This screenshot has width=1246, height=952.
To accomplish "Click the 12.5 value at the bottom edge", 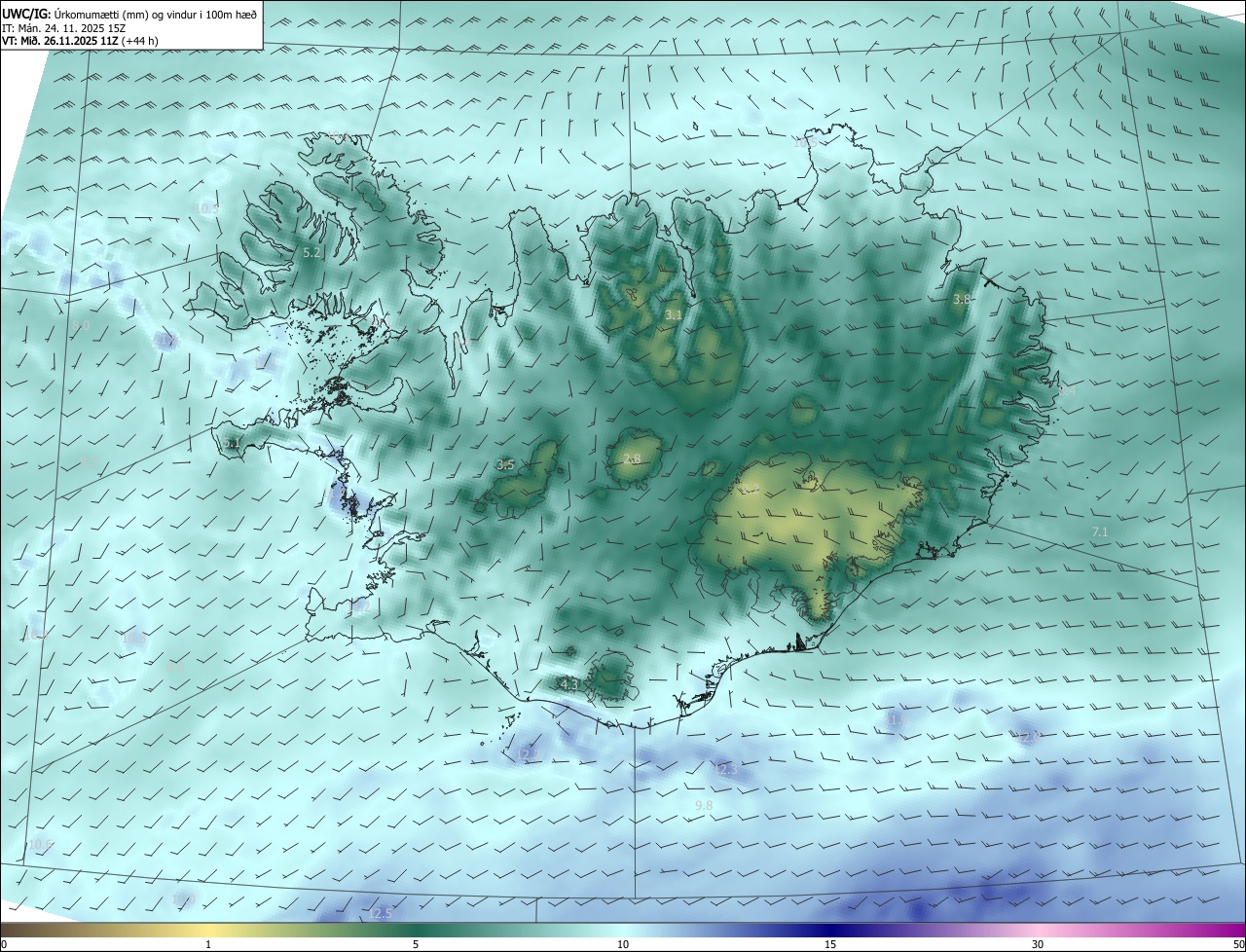I will [x=381, y=913].
